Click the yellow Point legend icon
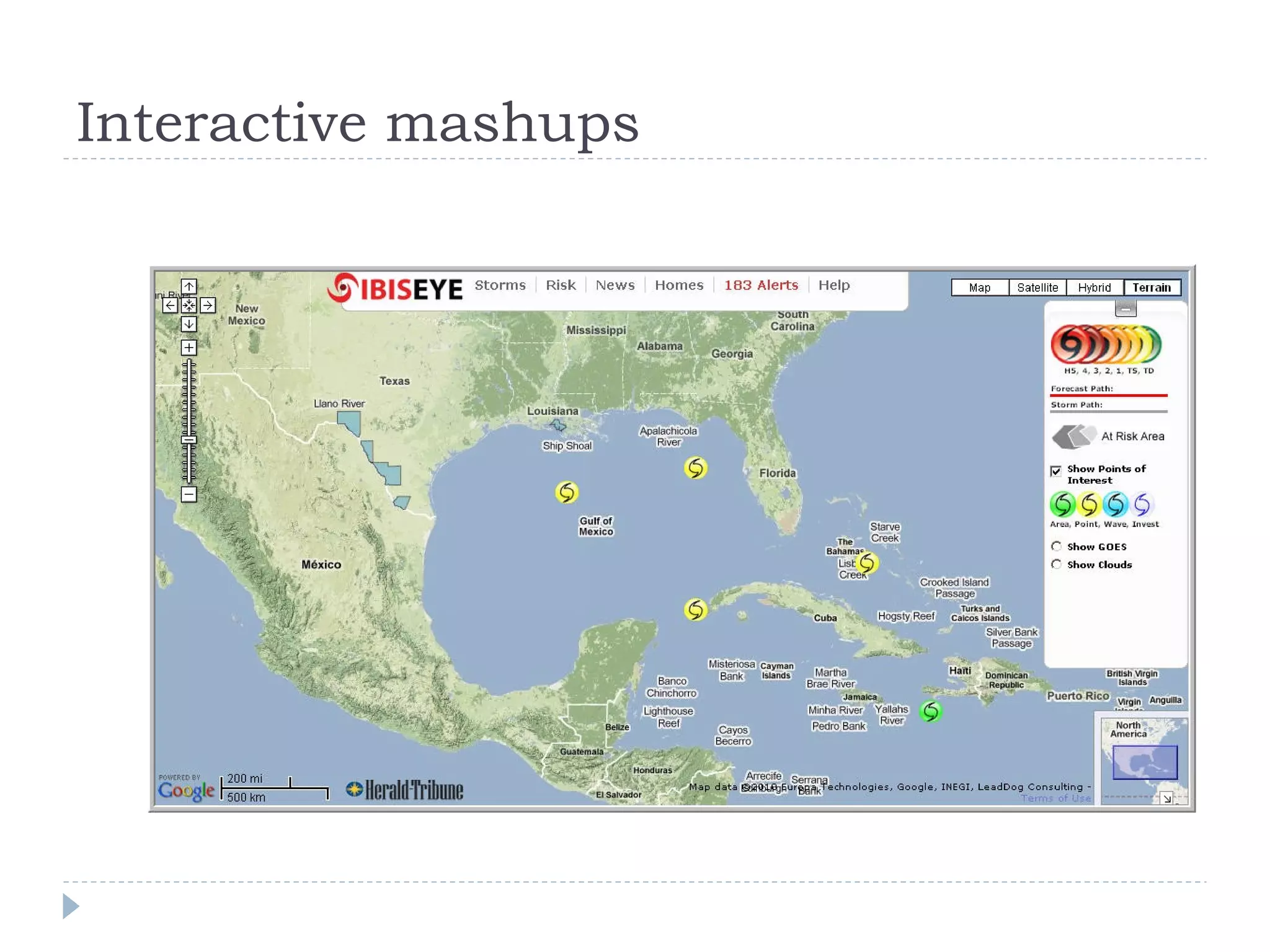Viewport: 1270px width, 952px height. click(x=1089, y=505)
